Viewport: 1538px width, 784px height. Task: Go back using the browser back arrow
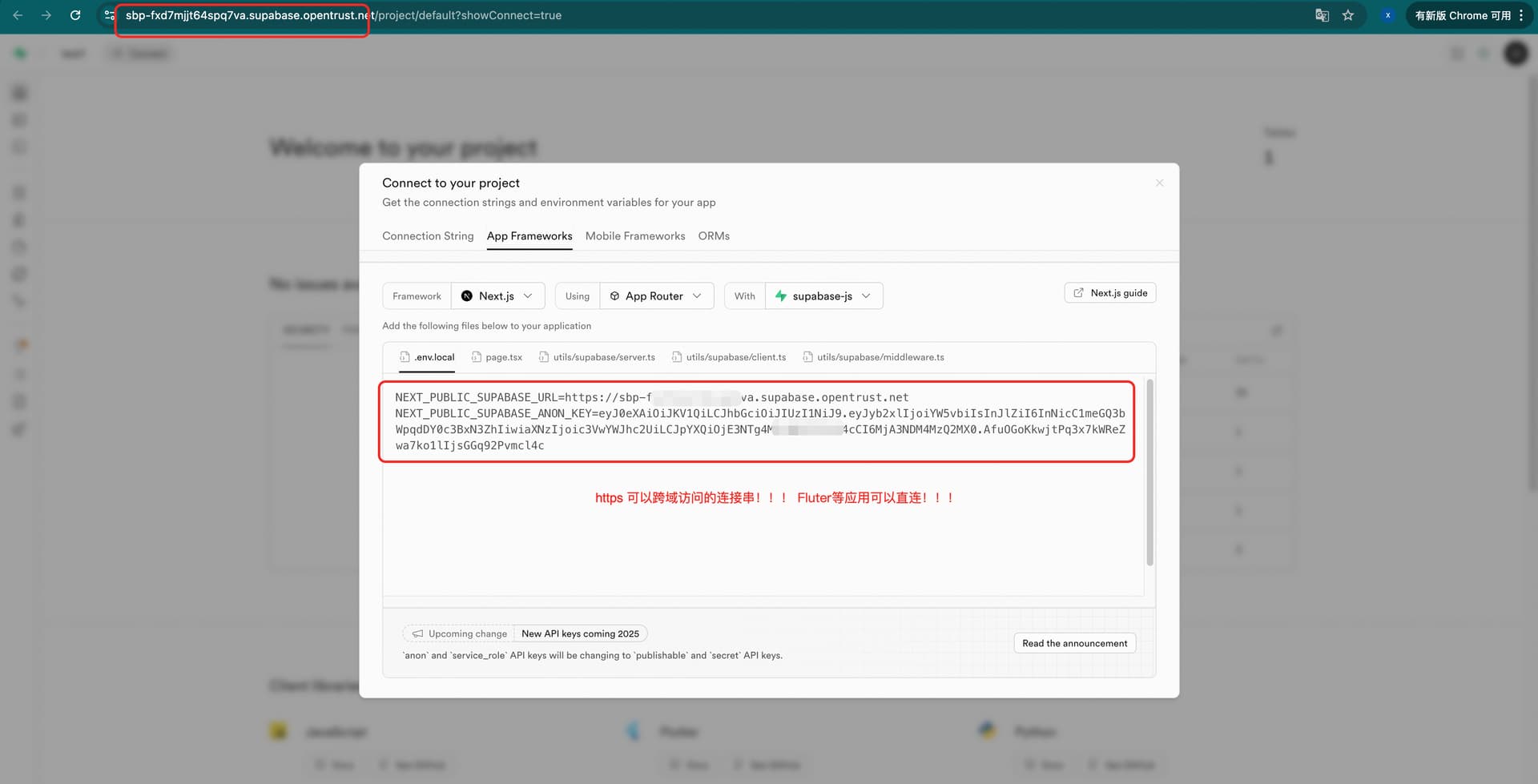[x=18, y=15]
